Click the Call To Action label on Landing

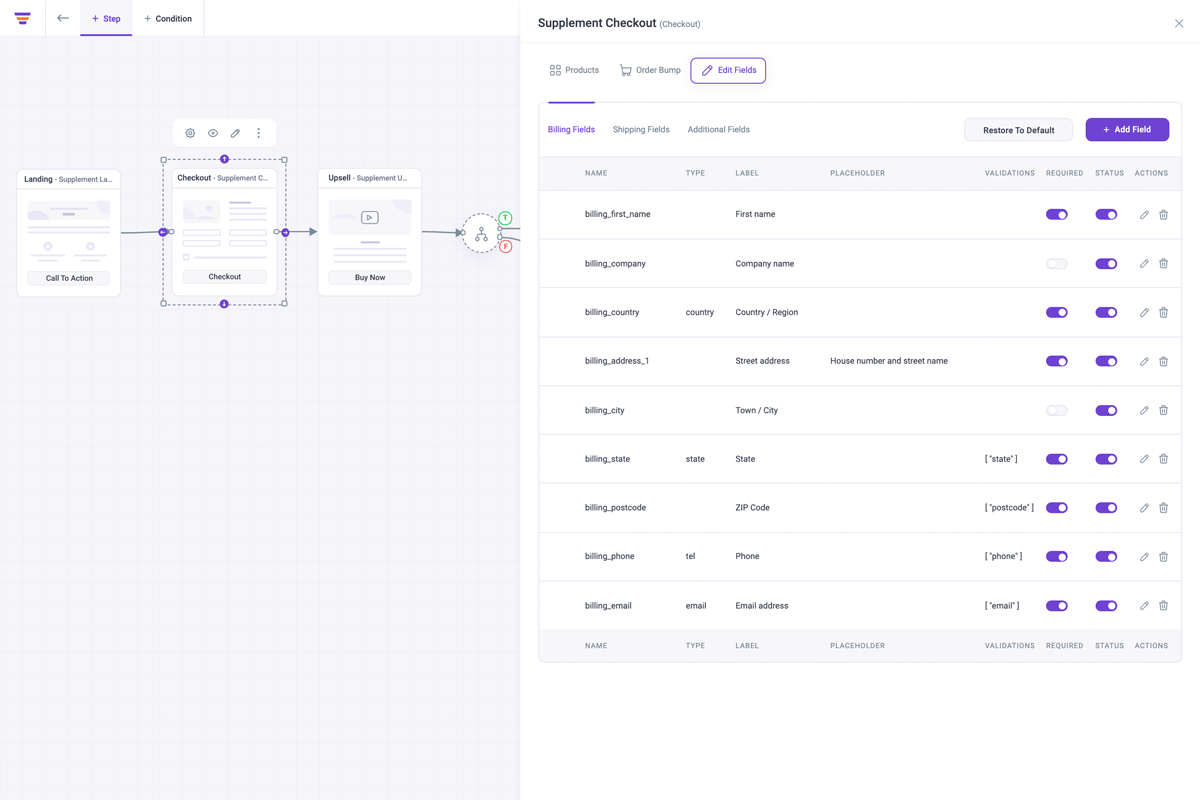(69, 278)
